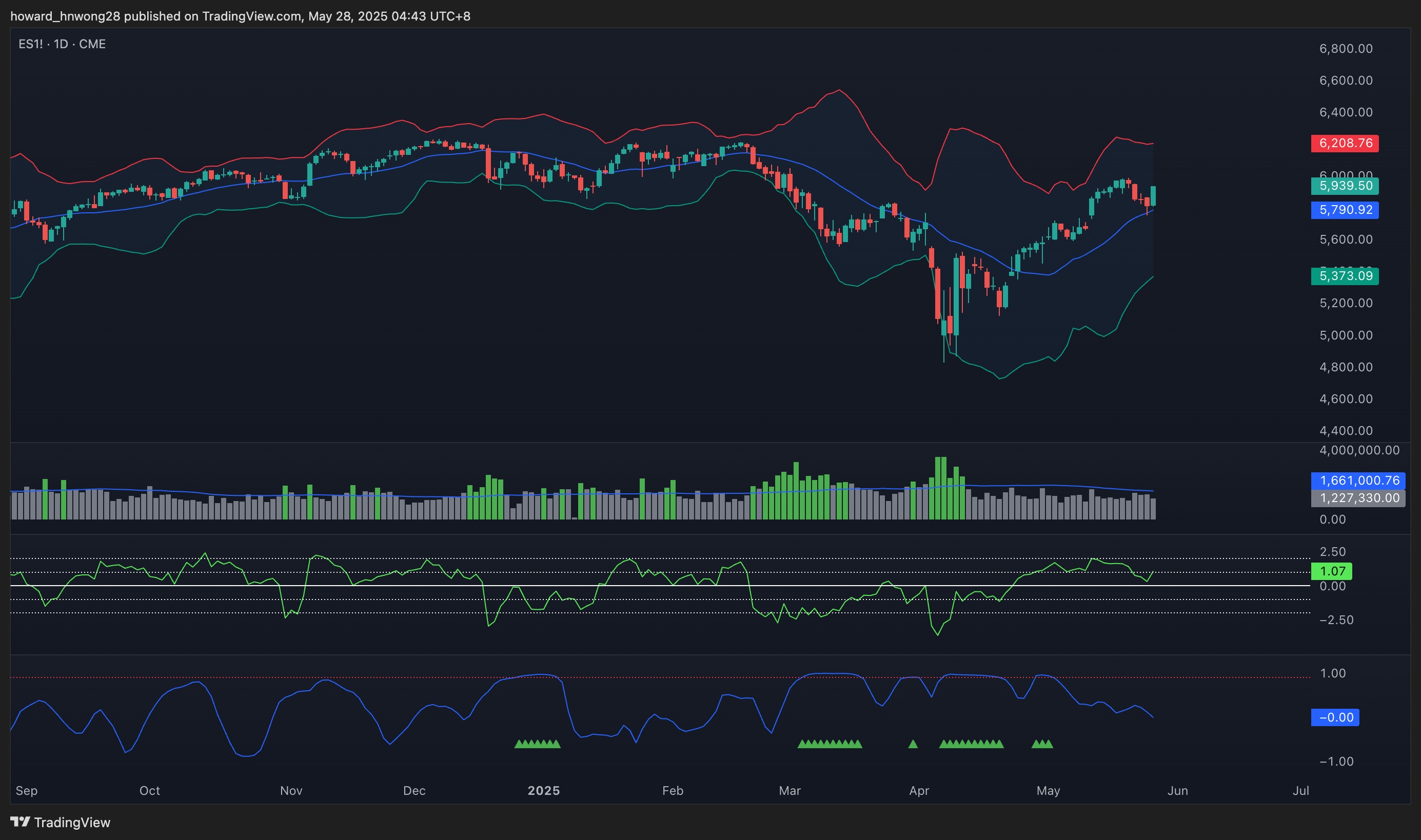This screenshot has height=840, width=1421.
Task: Click the Nov label on the time axis
Action: pos(291,791)
